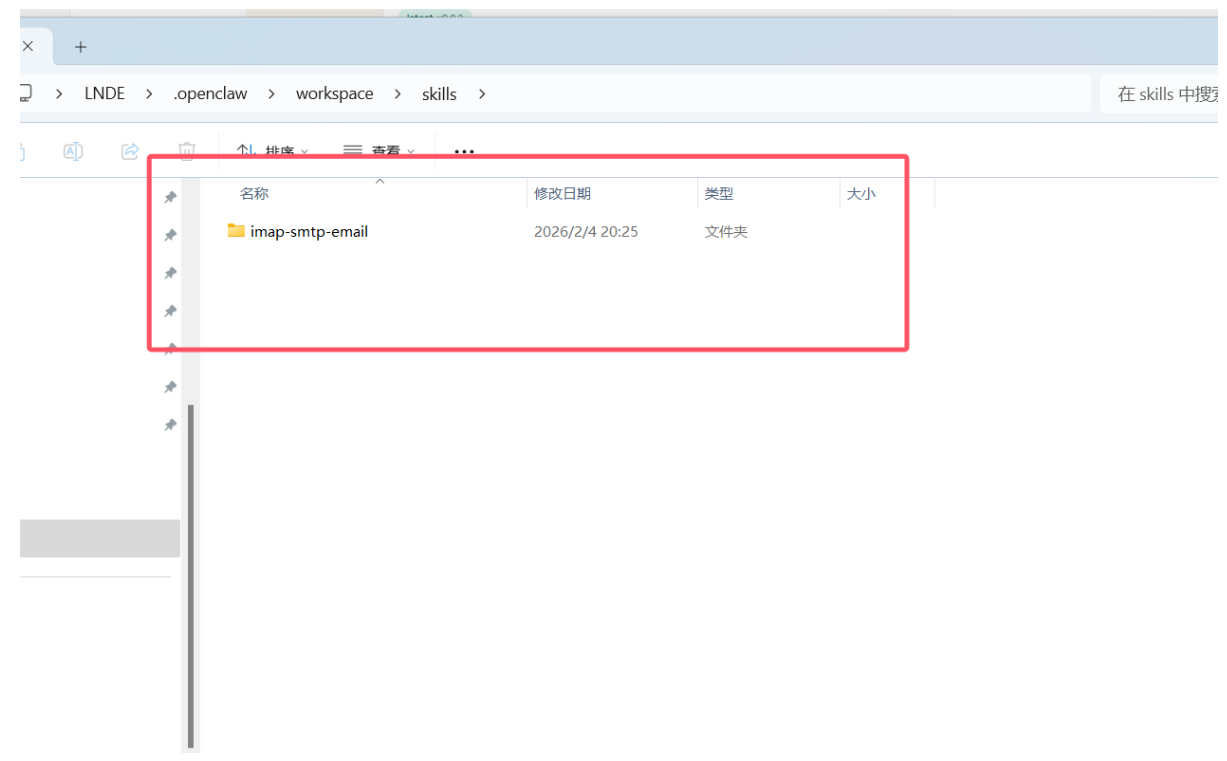The width and height of the screenshot is (1227, 761).
Task: Click the Rename toolbar icon
Action: tap(73, 151)
